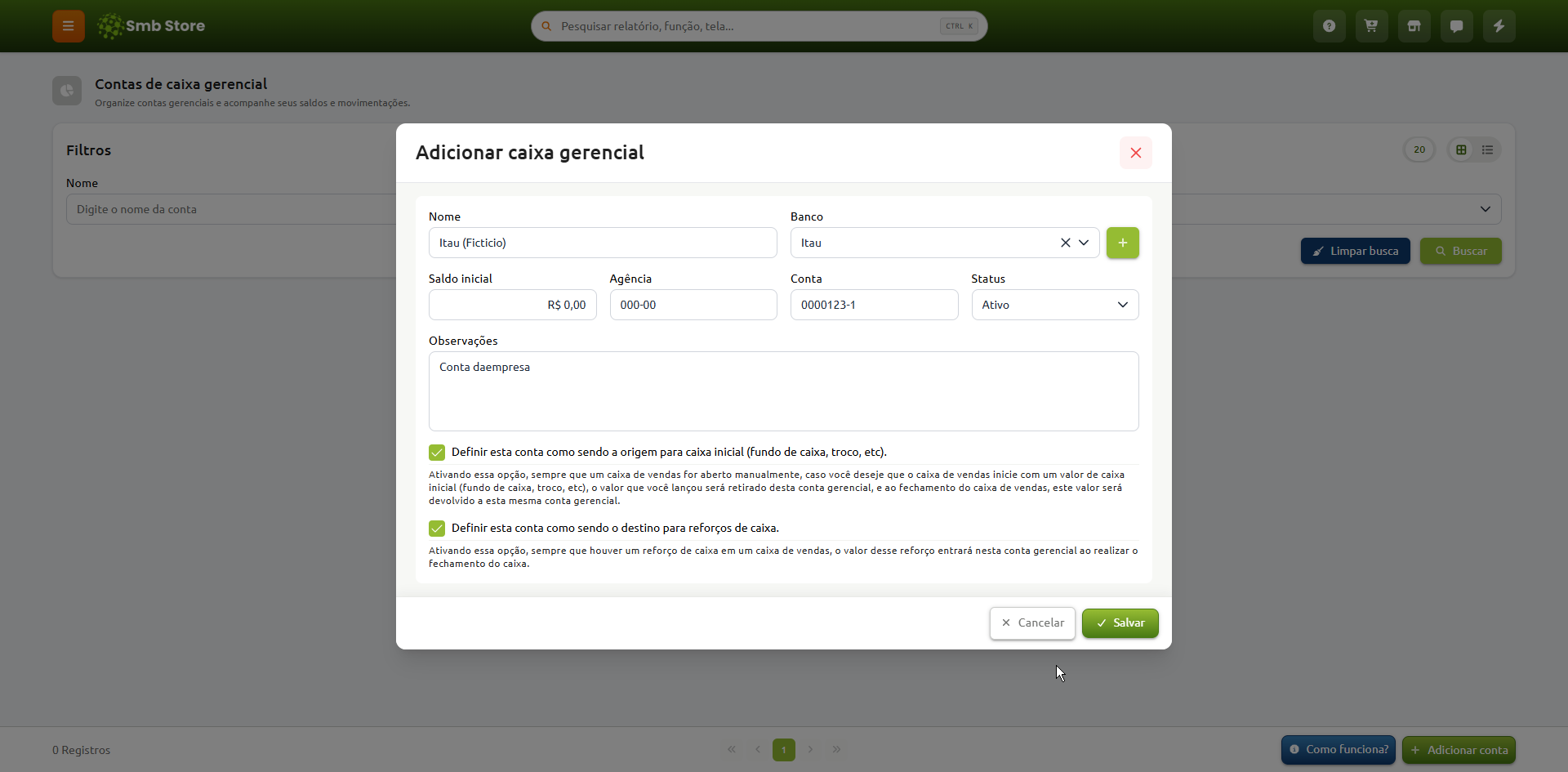This screenshot has width=1568, height=772.
Task: Focus the Nome field with Itau (Ficticio)
Action: (603, 243)
